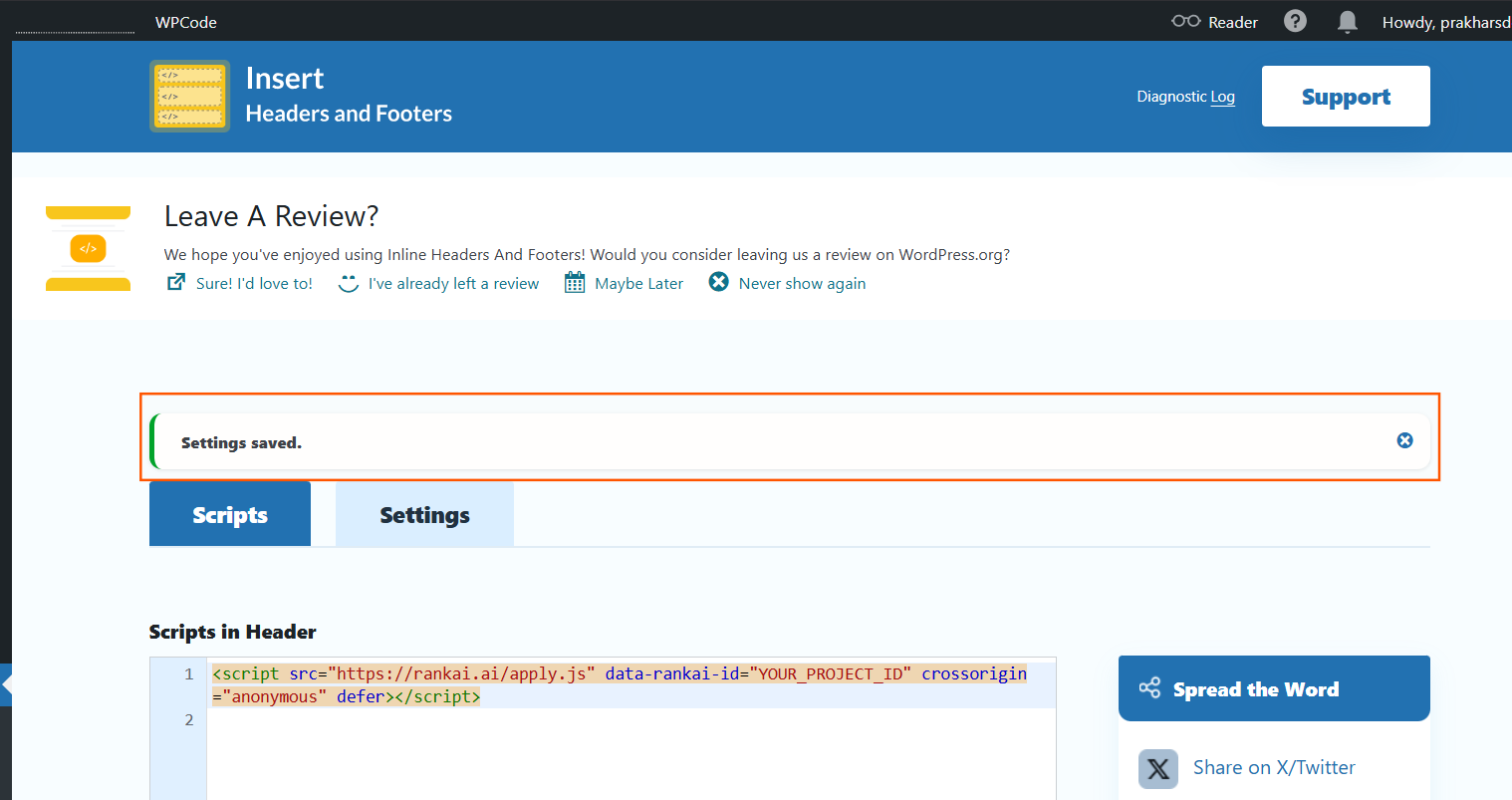1512x800 pixels.
Task: Click the X/Twitter share icon
Action: tap(1158, 768)
